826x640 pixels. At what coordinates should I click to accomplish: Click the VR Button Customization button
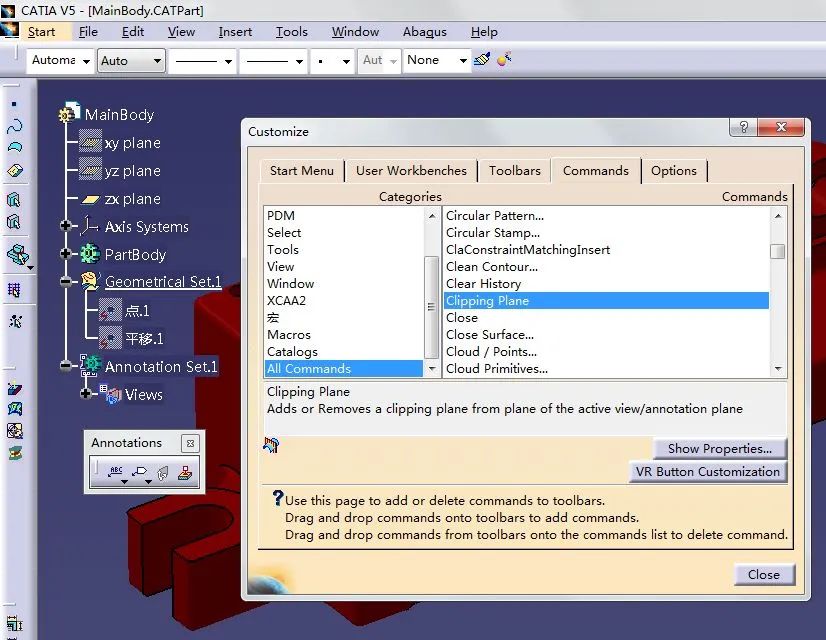coord(707,471)
